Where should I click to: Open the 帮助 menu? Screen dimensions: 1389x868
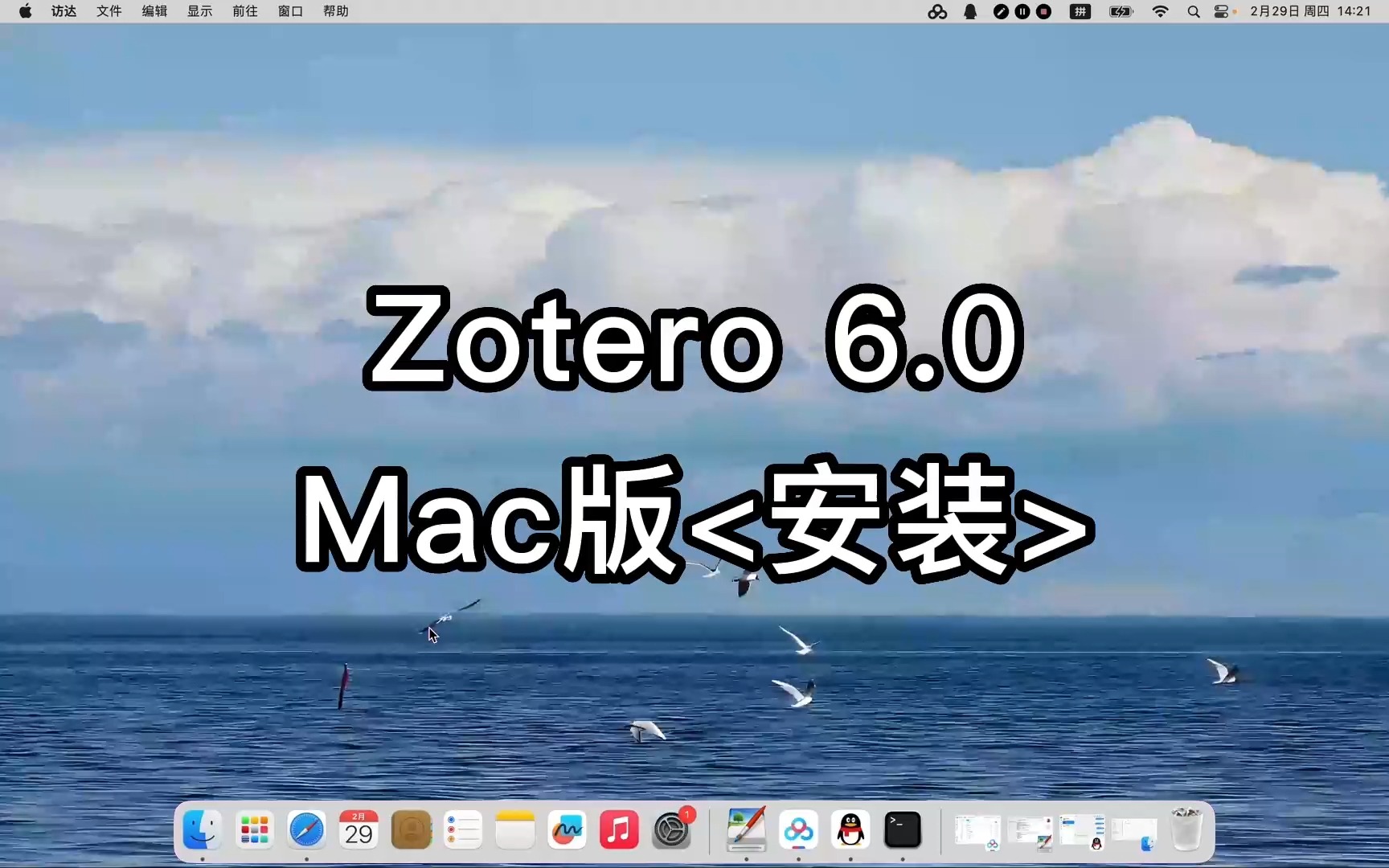pos(336,11)
